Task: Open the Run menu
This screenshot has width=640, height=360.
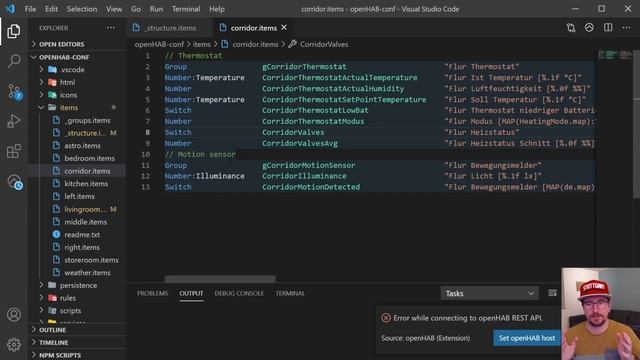Action: click(156, 9)
